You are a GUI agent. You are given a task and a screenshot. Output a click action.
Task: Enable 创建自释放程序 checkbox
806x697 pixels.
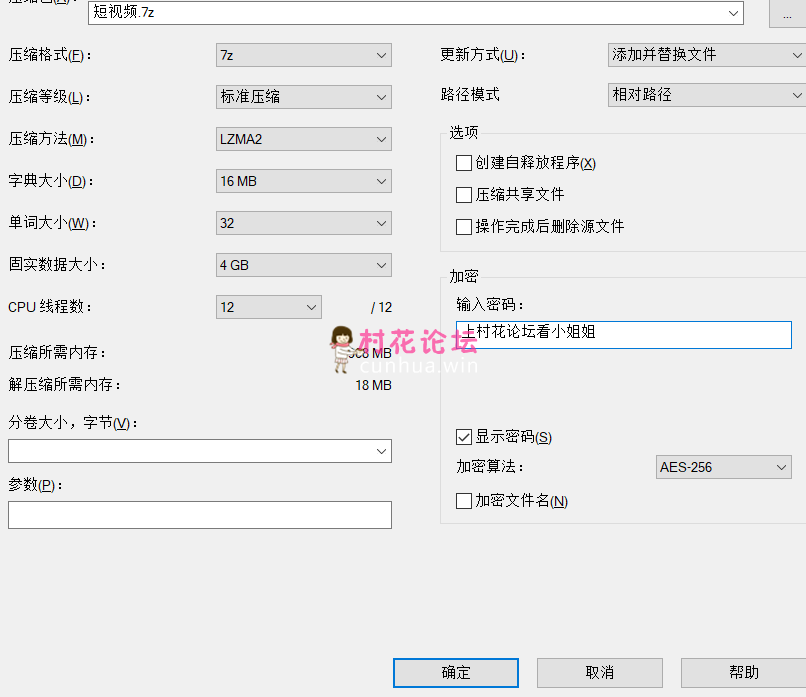(464, 163)
